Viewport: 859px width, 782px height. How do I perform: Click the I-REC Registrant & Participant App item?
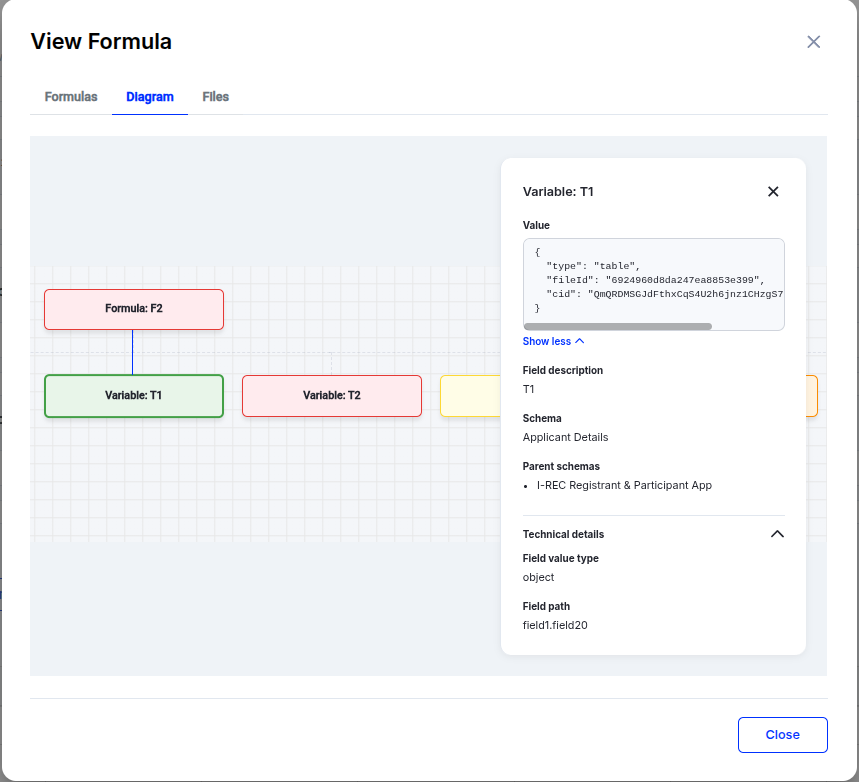[624, 485]
